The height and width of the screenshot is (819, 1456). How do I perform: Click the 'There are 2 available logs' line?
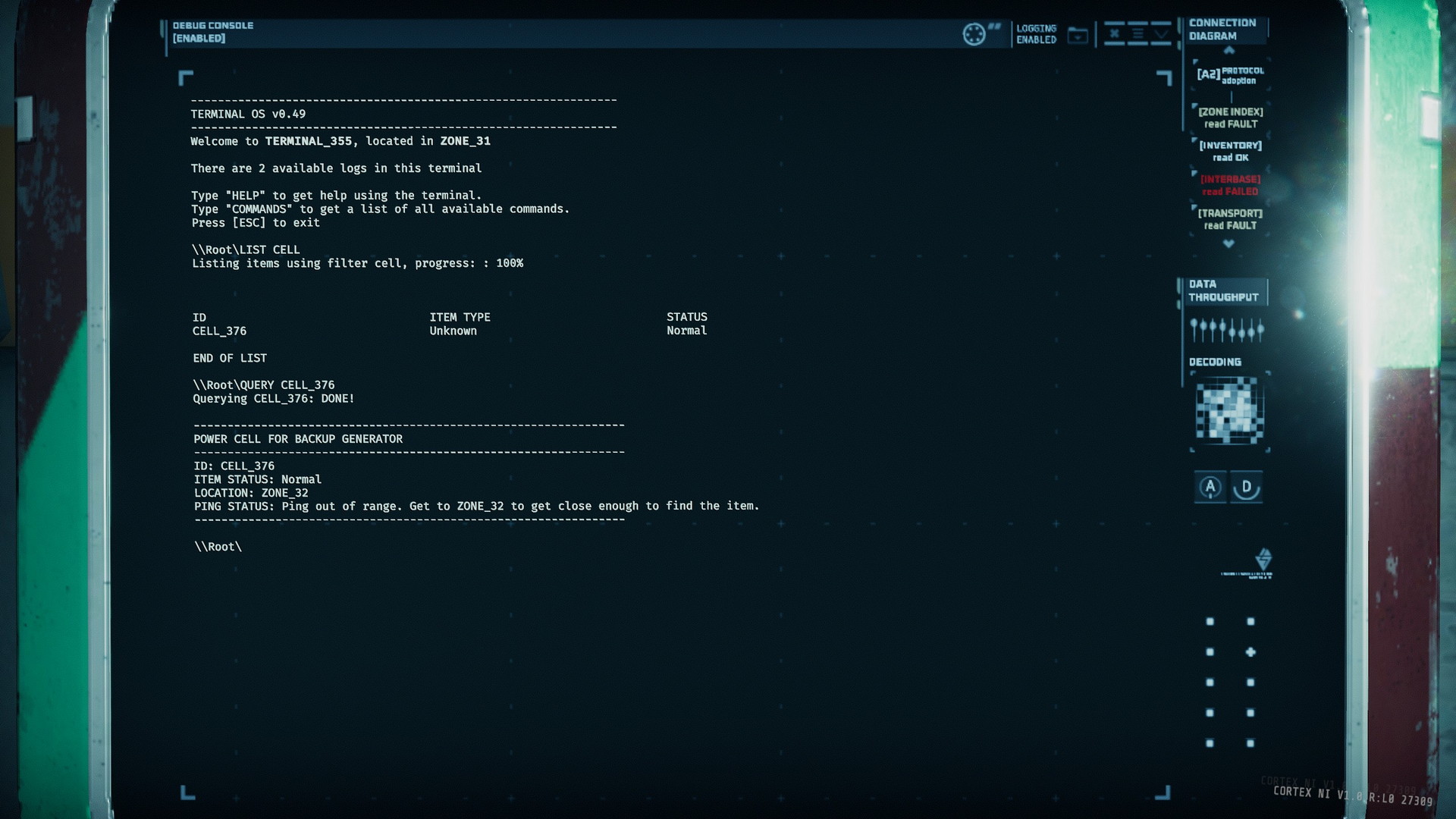click(336, 168)
